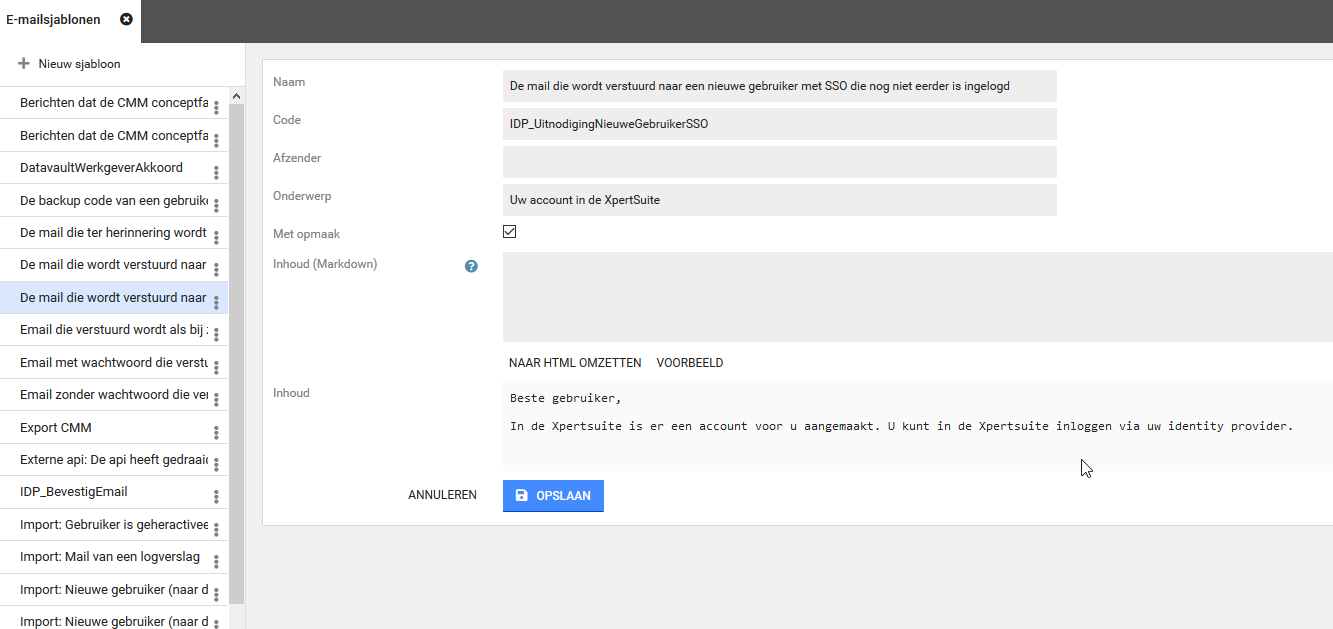Viewport: 1333px width, 629px height.
Task: Open the three-dot menu for DatavaultWerkgeverAkkoord
Action: click(216, 172)
